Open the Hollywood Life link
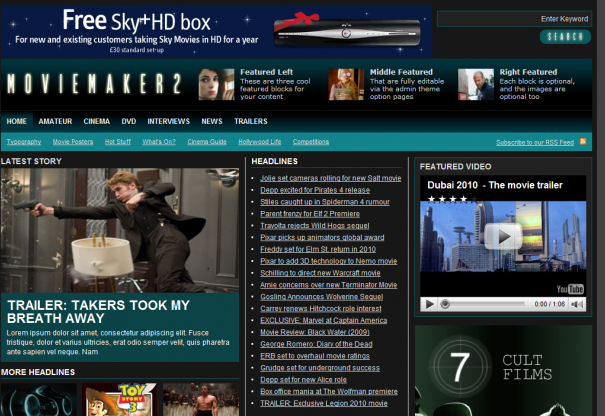The image size is (605, 416). tap(260, 142)
